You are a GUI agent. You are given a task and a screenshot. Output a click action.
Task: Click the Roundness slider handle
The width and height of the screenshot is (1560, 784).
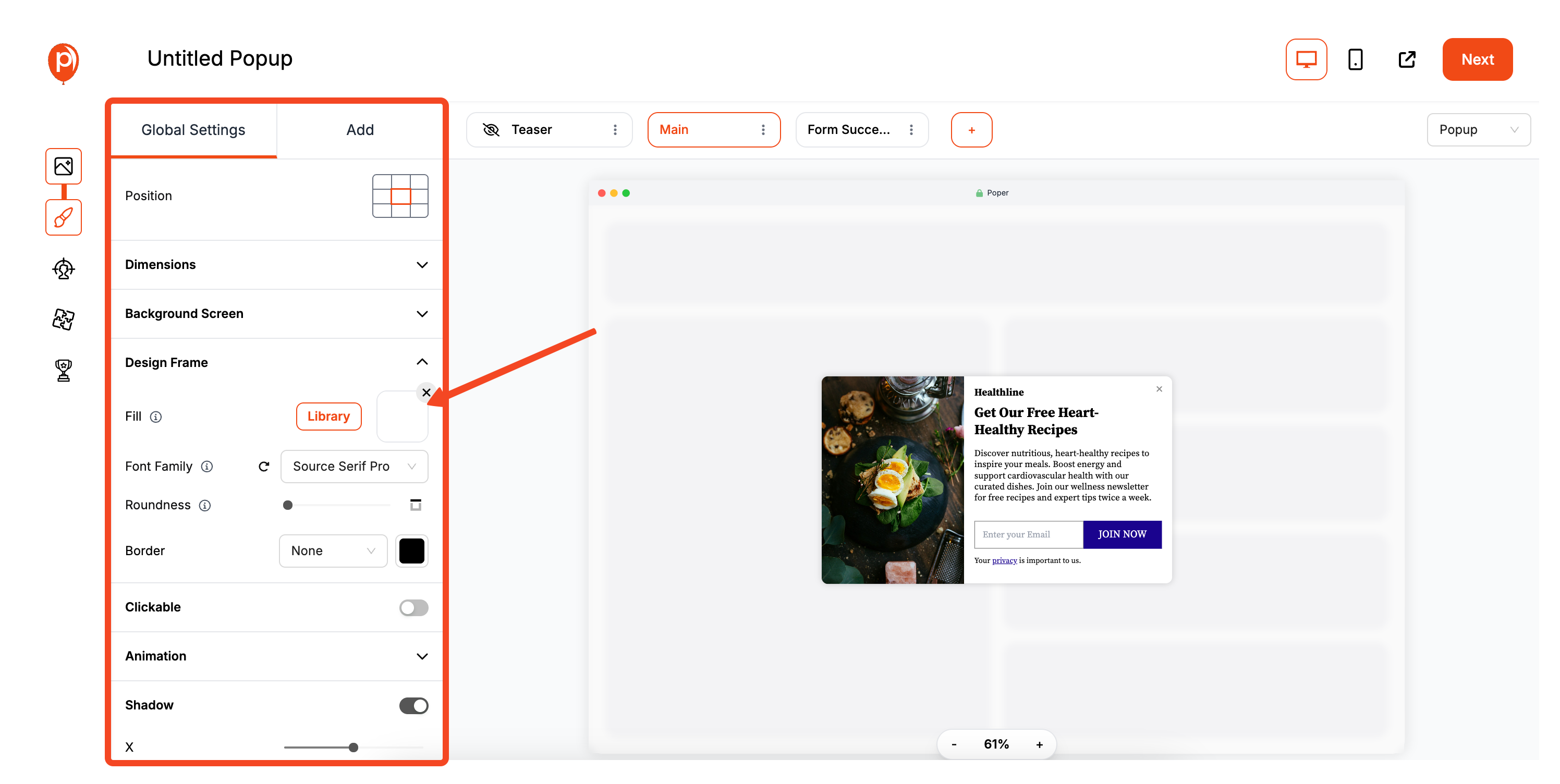(287, 505)
